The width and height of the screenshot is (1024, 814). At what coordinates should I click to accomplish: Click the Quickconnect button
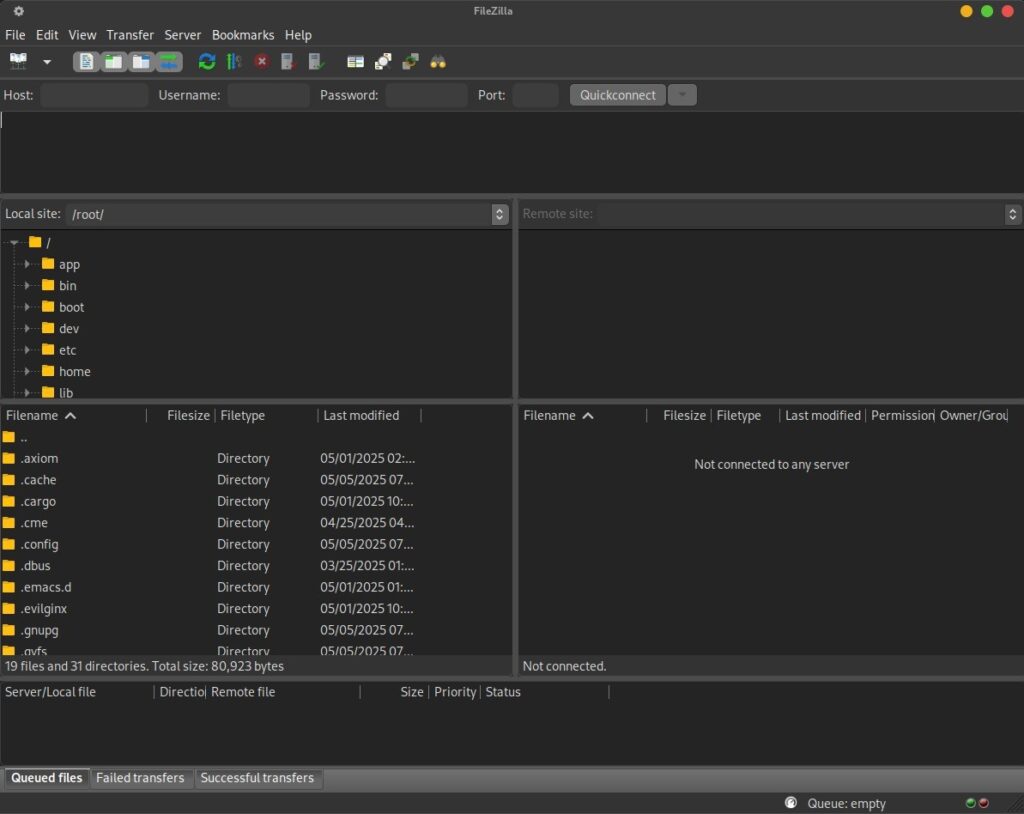tap(618, 95)
